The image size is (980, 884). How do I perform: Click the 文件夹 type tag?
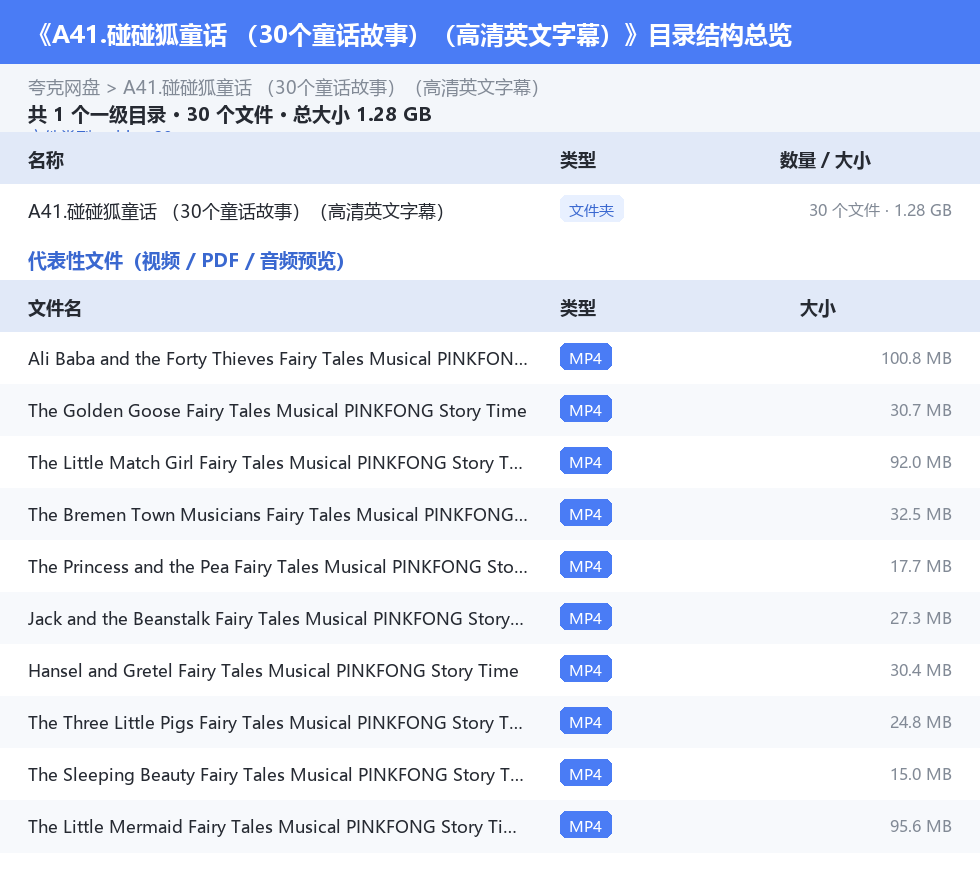tap(591, 210)
